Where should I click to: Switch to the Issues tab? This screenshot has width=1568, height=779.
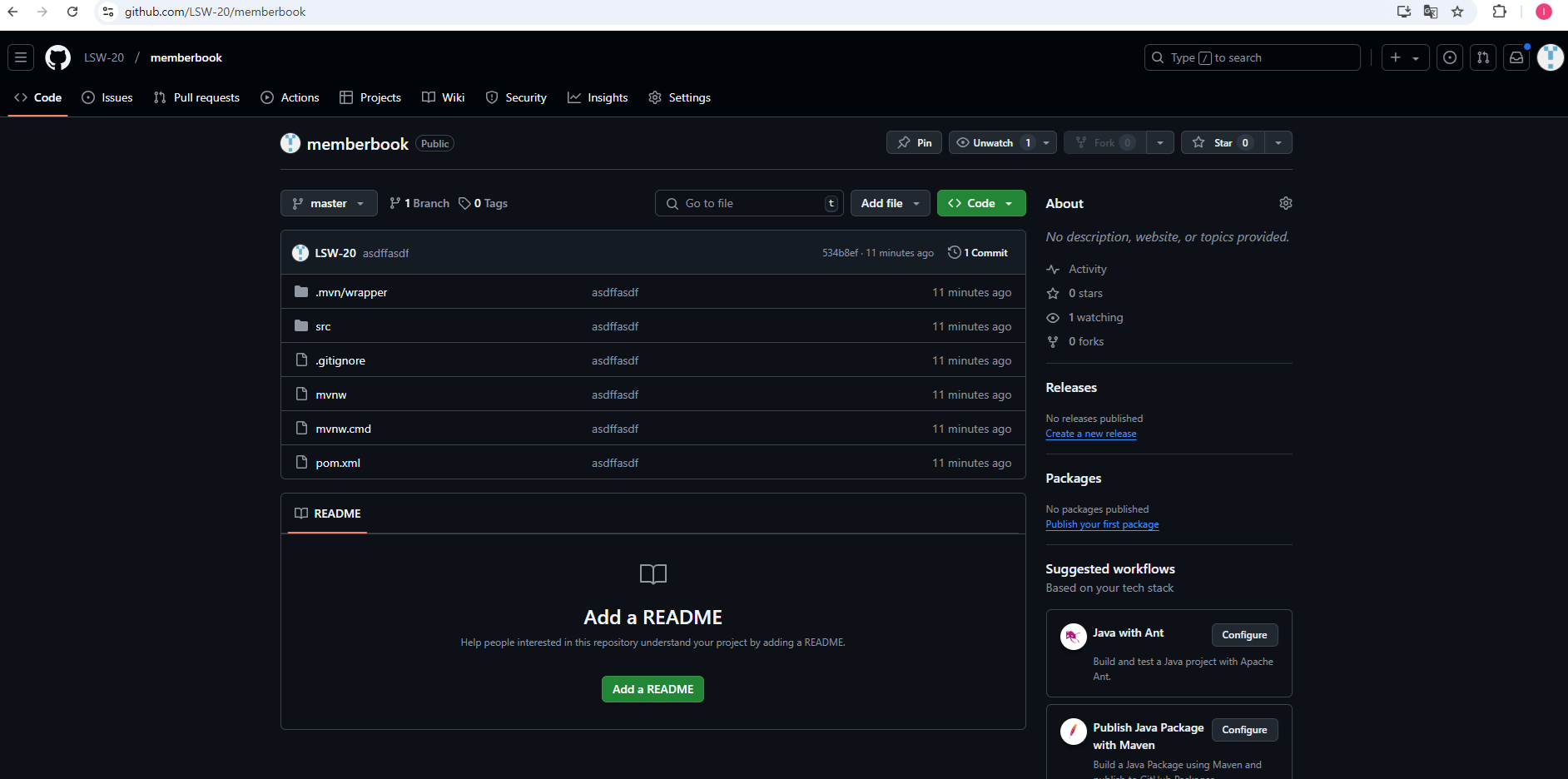click(107, 97)
